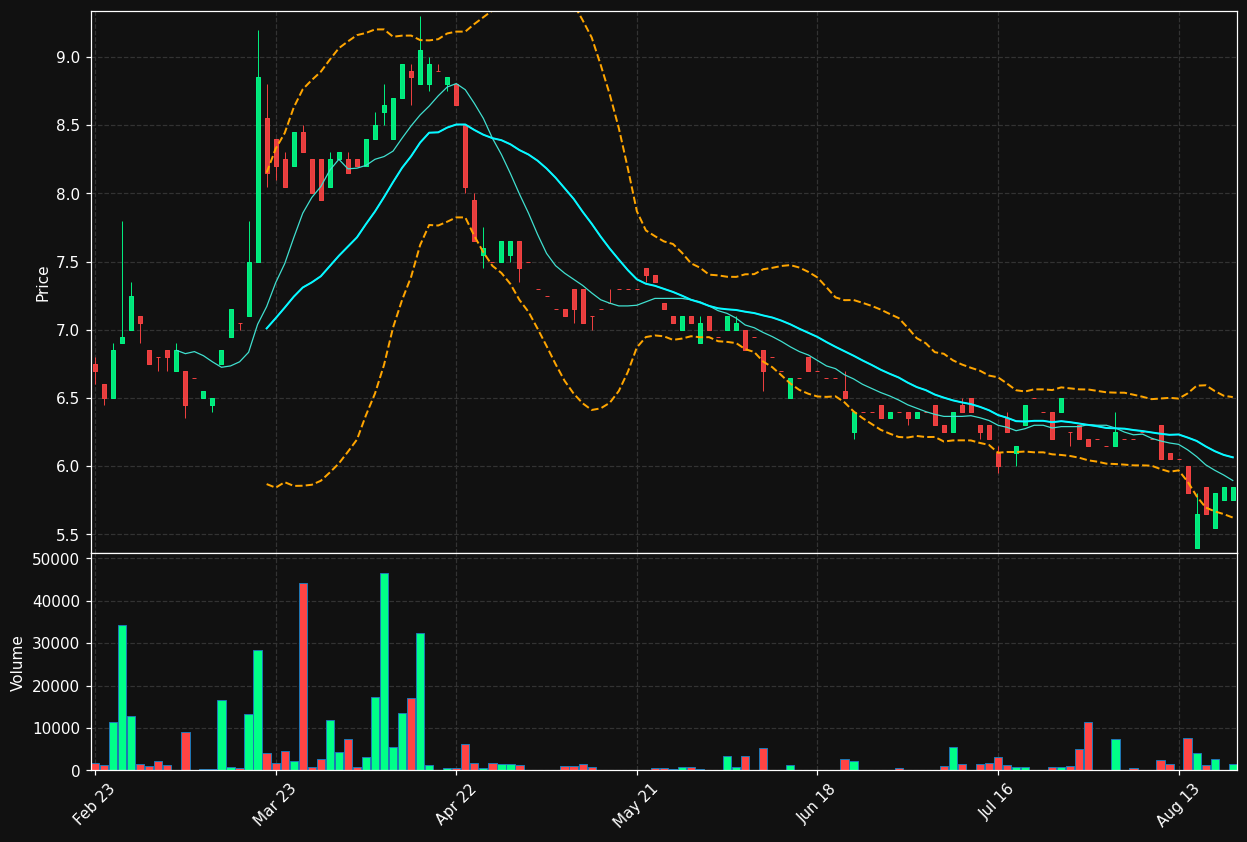Click the 'May 21' date label
1247x842 pixels.
point(635,804)
